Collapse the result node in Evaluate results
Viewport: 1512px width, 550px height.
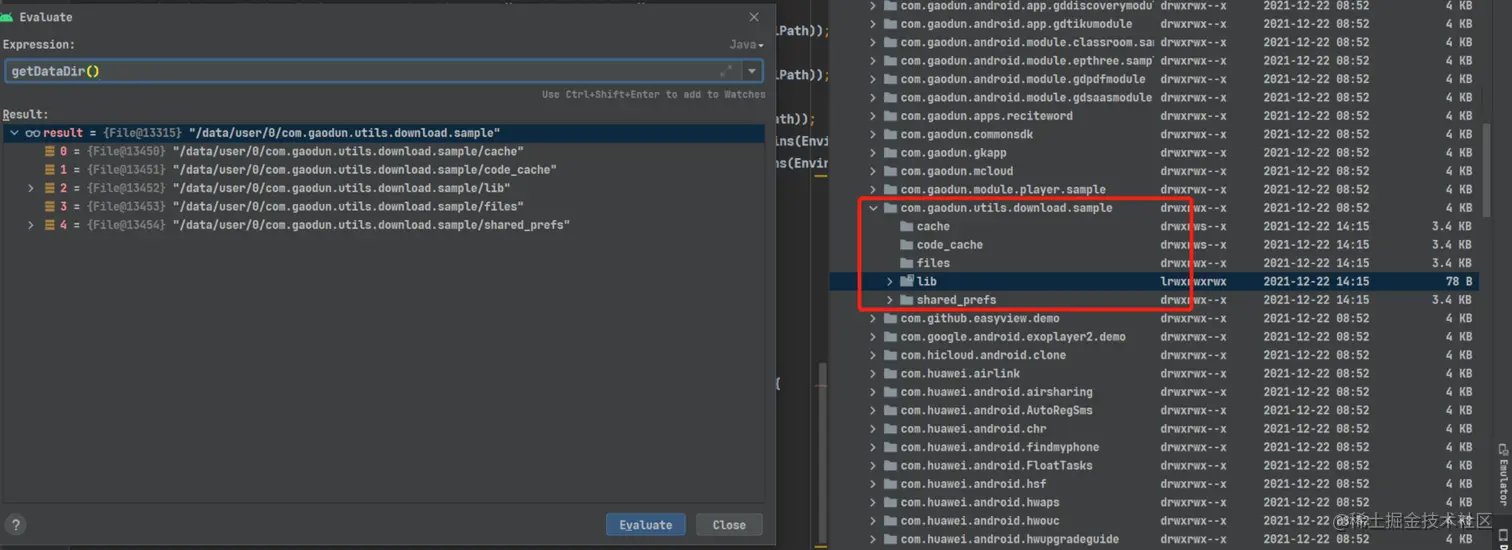click(14, 133)
